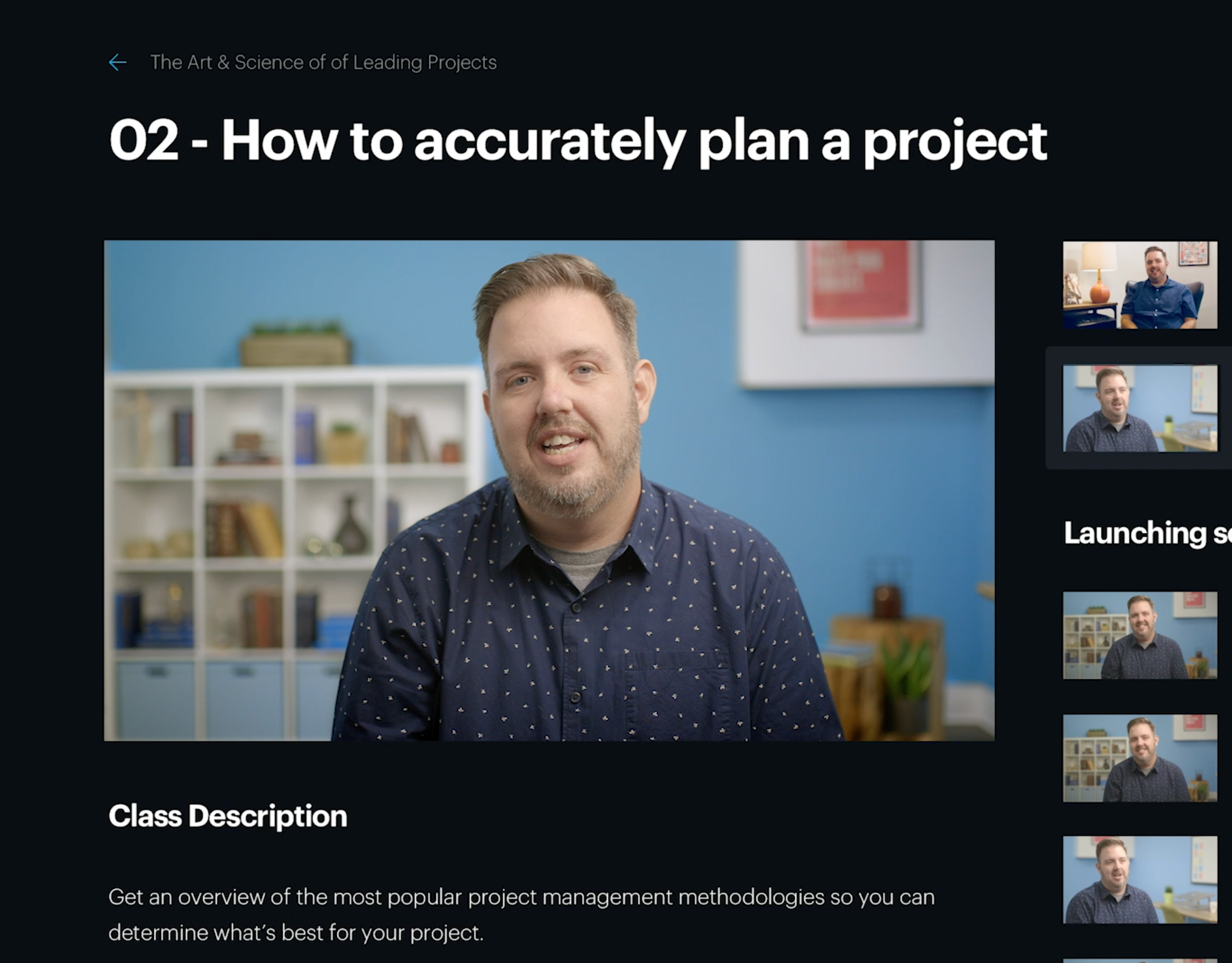This screenshot has height=963, width=1232.
Task: Click the blue back arrow icon
Action: click(x=117, y=62)
